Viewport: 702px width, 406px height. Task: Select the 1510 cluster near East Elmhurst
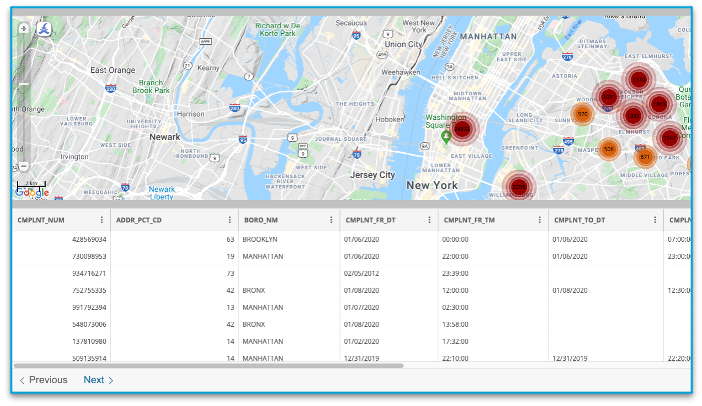point(639,80)
